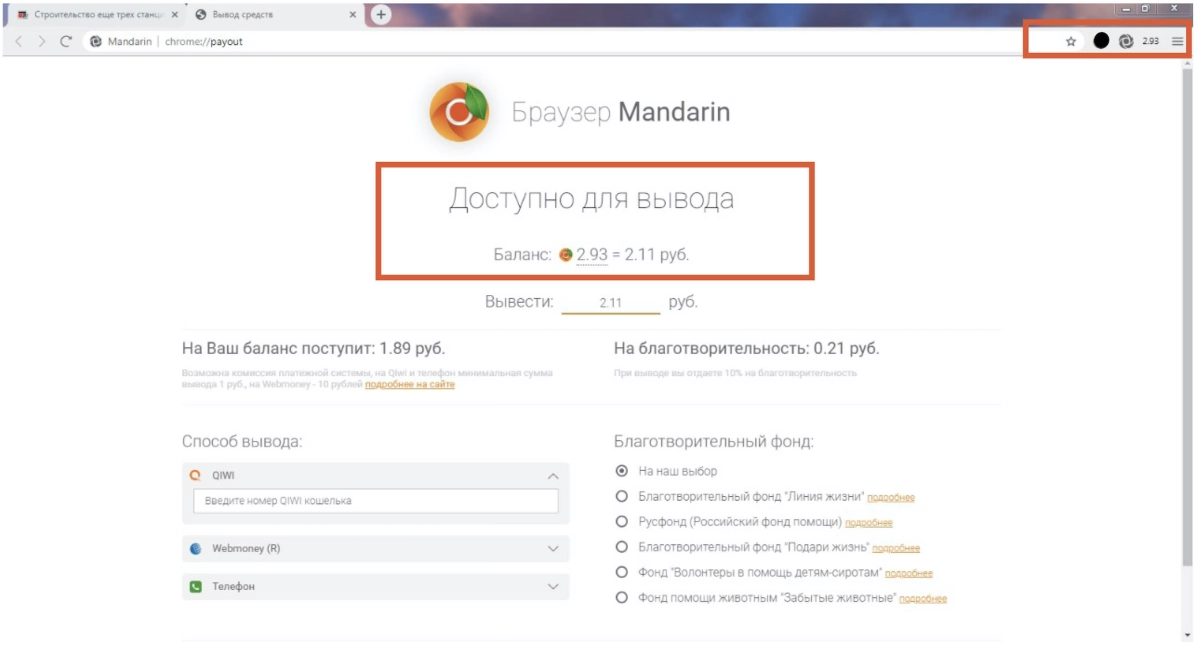
Task: Click the Mandarin site icon in address bar
Action: pyautogui.click(x=96, y=42)
